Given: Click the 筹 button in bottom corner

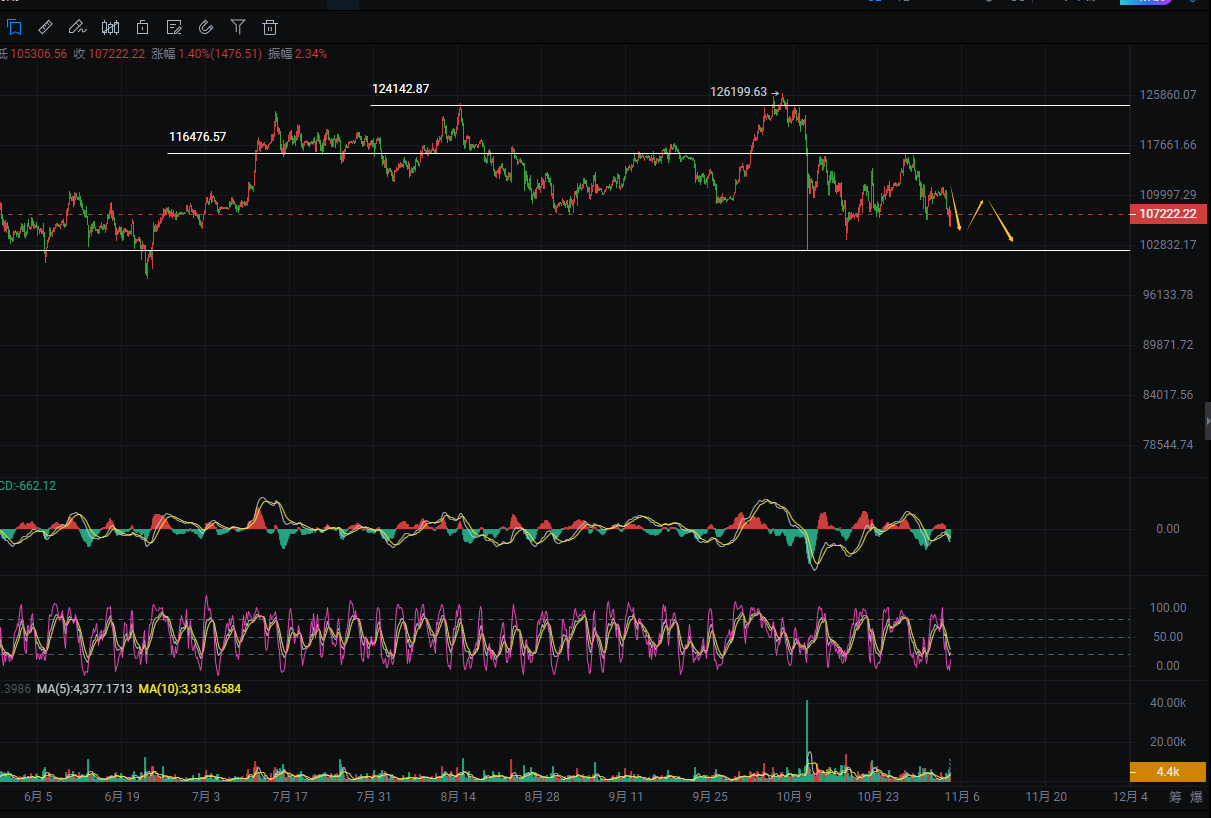Looking at the screenshot, I should pyautogui.click(x=1175, y=797).
